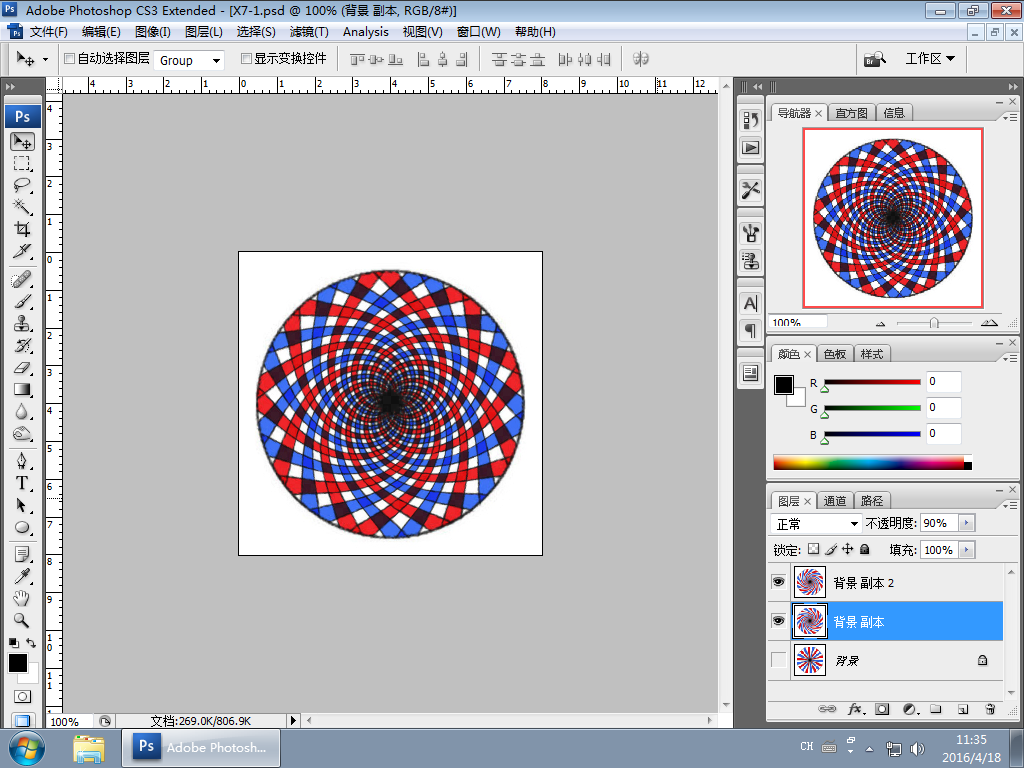The height and width of the screenshot is (768, 1024).
Task: Hide the 背景 副本 2 layer
Action: [778, 582]
